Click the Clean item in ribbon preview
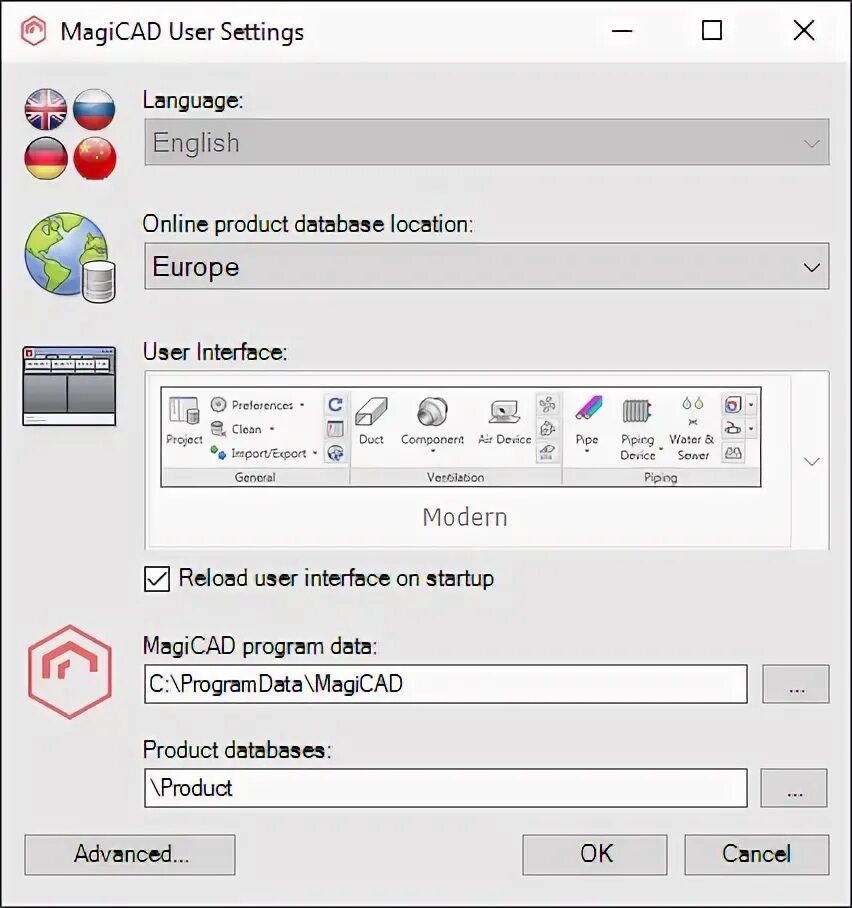852x908 pixels. pyautogui.click(x=242, y=429)
